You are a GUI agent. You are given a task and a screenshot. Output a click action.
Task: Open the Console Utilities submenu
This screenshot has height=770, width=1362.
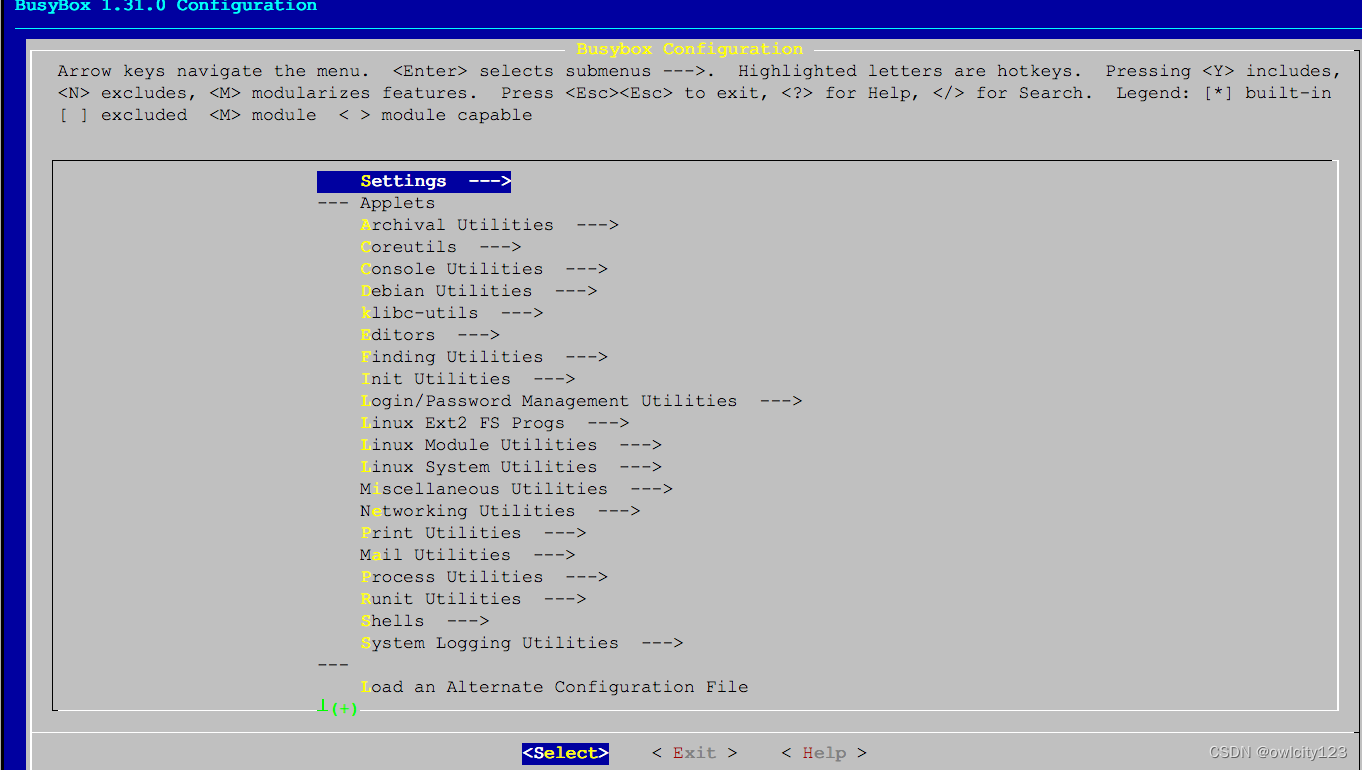click(x=451, y=268)
